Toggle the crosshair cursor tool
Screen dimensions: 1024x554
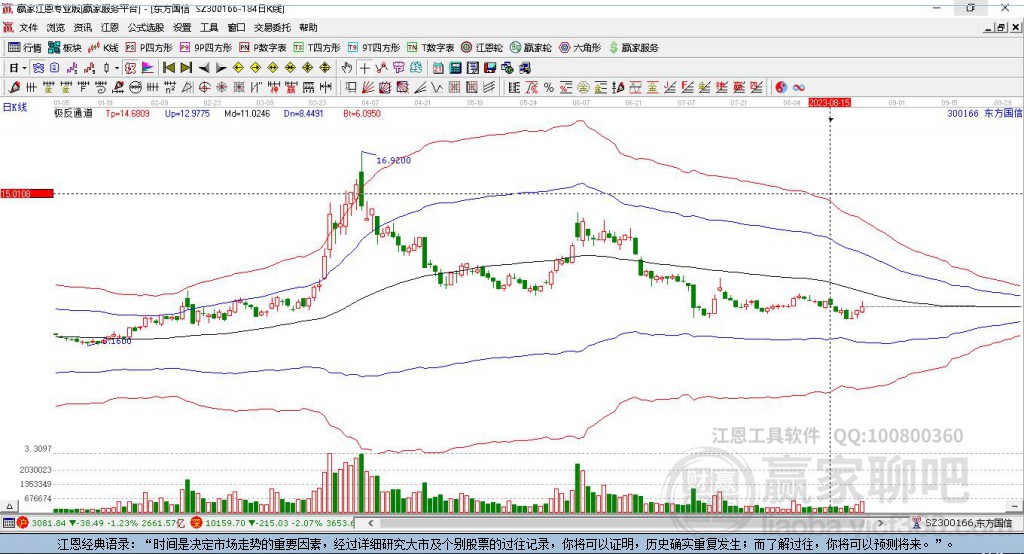click(x=364, y=68)
